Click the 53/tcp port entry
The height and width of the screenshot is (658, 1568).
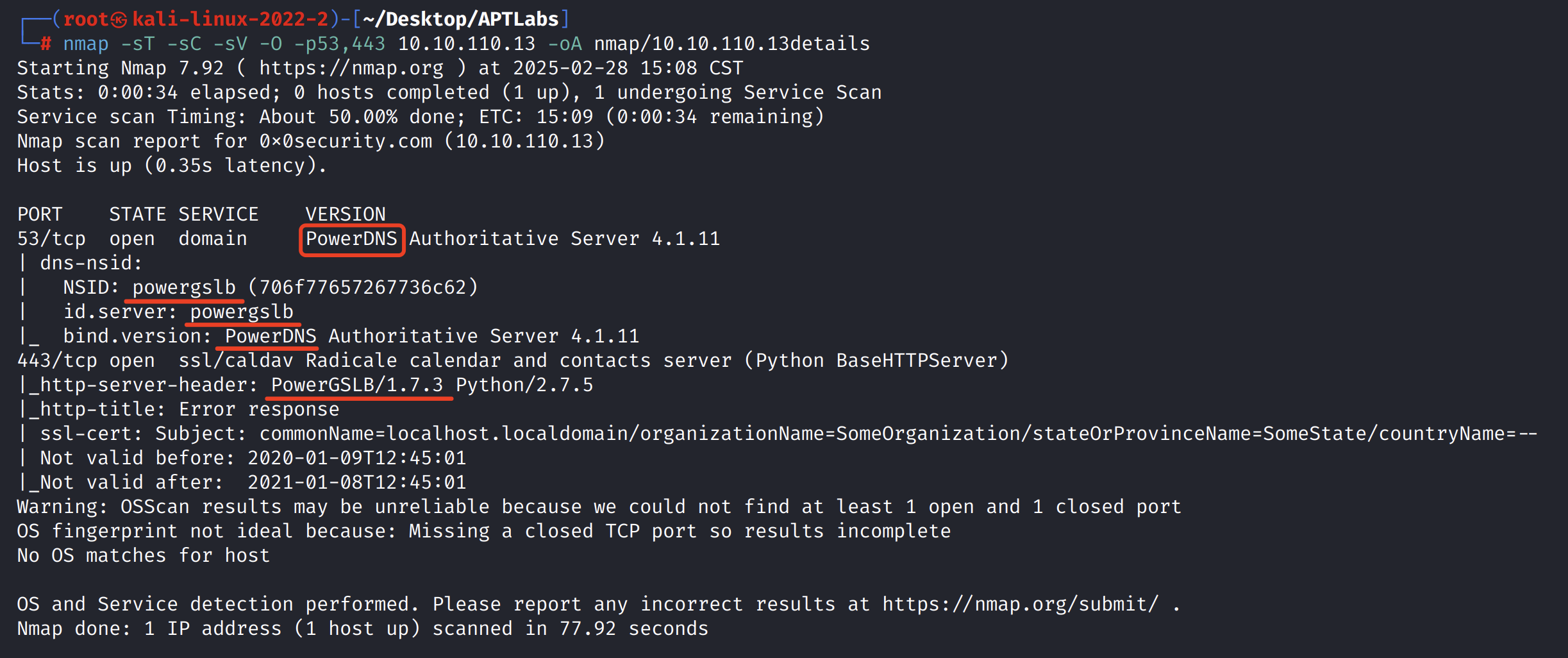click(51, 239)
